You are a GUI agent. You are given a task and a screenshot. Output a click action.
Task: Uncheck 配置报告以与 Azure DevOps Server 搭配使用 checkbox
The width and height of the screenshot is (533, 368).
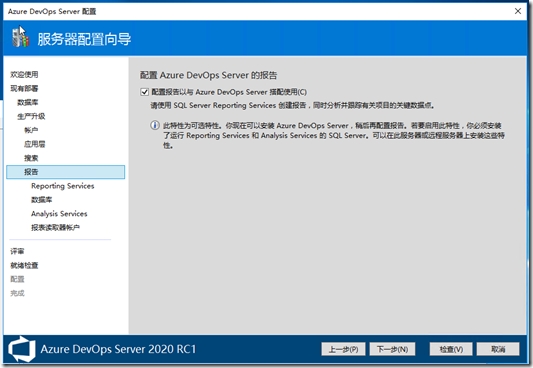[144, 92]
